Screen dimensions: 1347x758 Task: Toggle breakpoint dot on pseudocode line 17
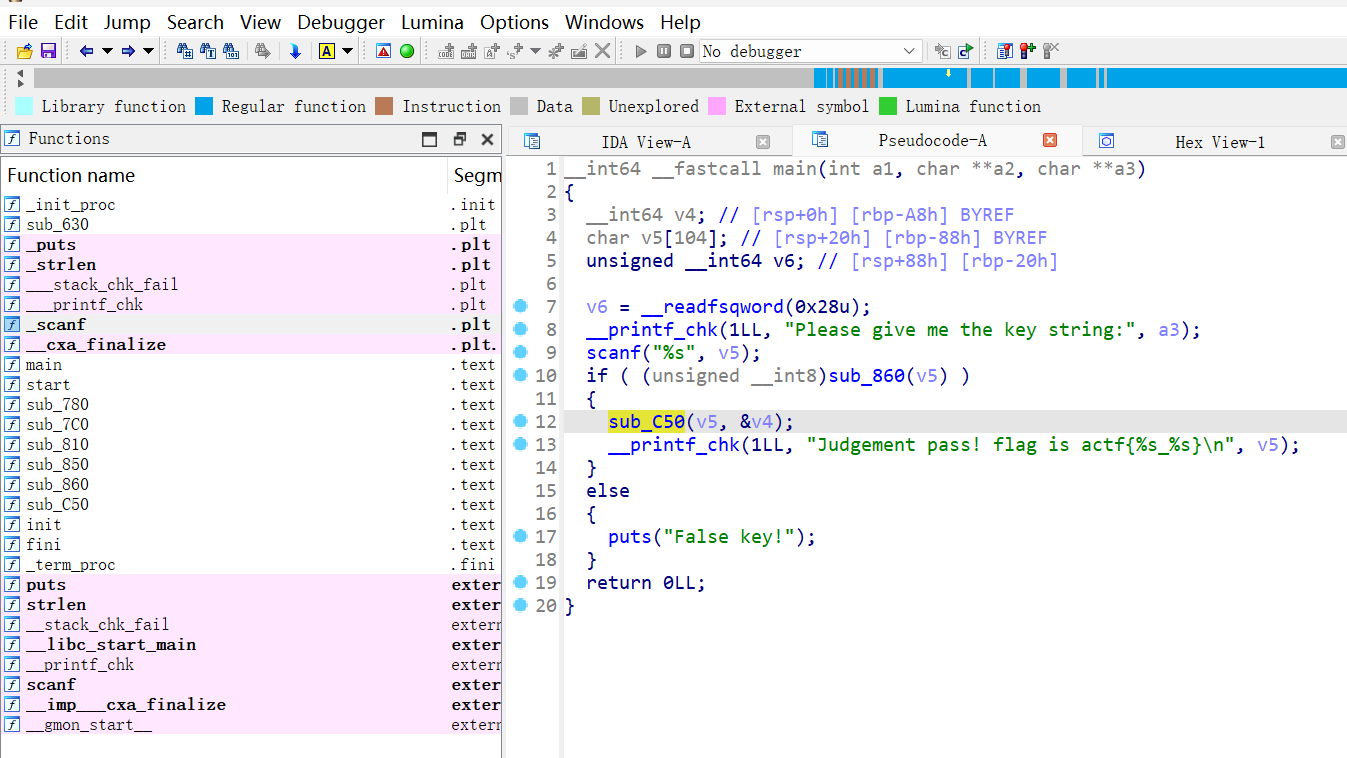(520, 537)
